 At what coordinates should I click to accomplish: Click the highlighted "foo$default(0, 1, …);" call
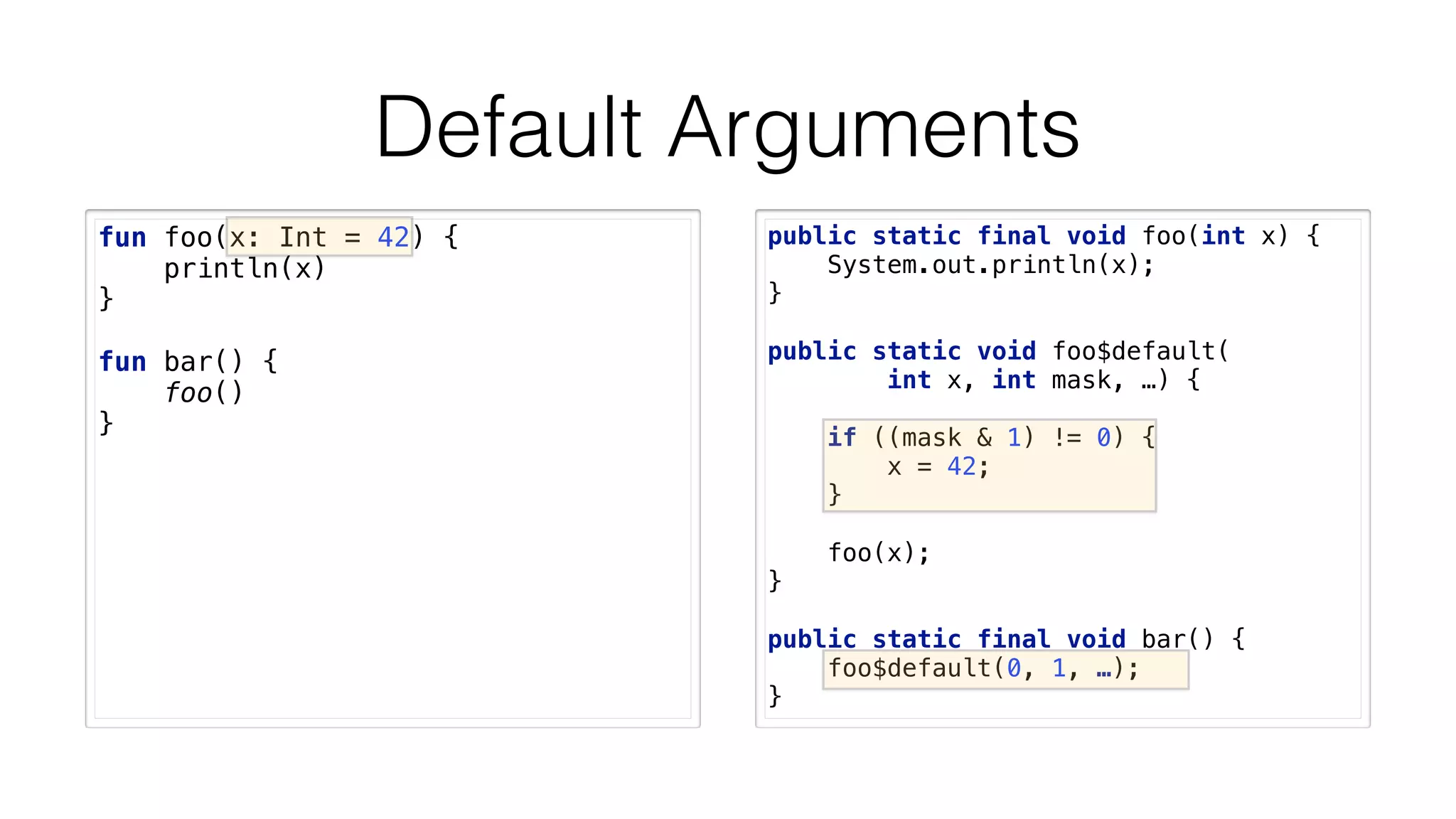983,668
